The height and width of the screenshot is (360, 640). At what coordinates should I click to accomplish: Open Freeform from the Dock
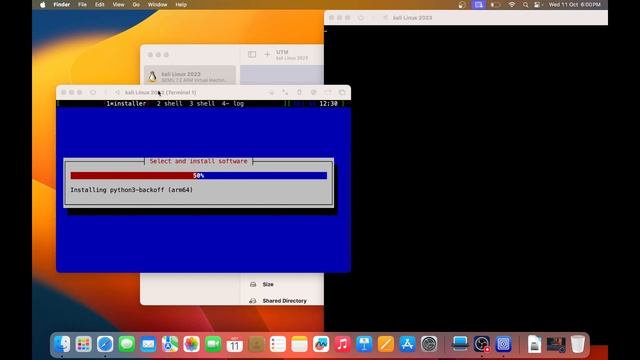click(321, 344)
